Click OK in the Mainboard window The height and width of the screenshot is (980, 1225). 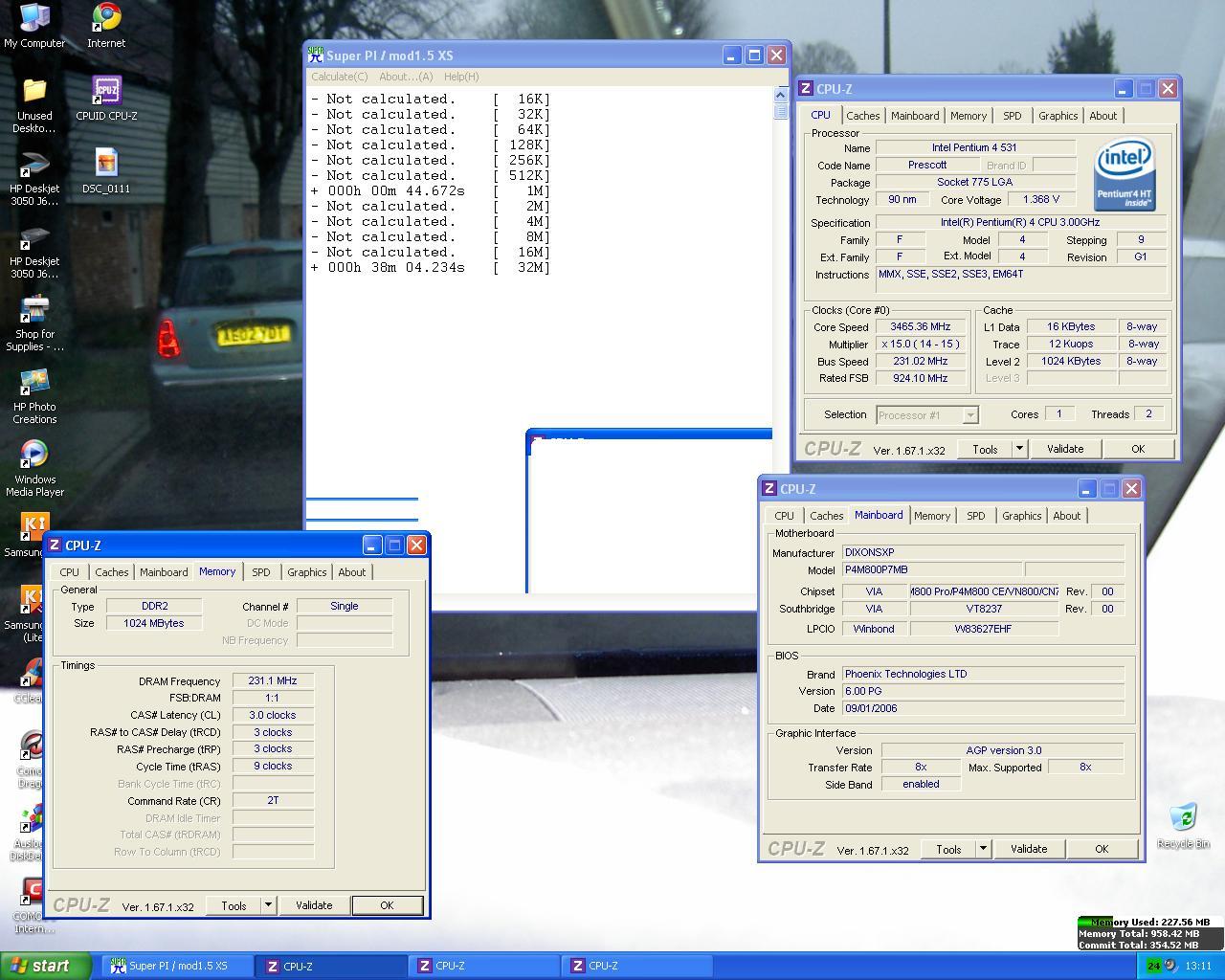pyautogui.click(x=1102, y=848)
